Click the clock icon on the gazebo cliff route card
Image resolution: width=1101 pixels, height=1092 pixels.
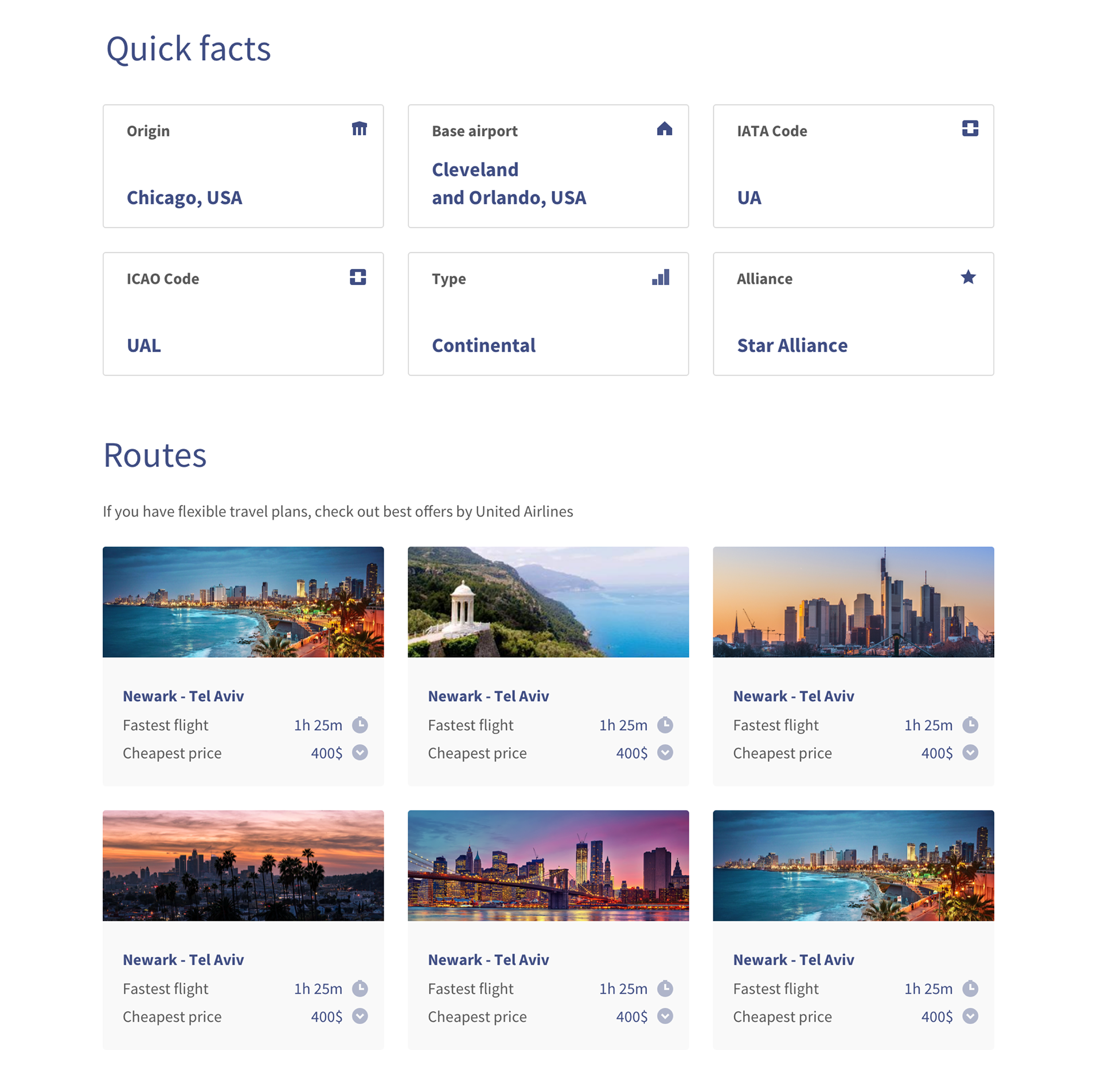[665, 725]
